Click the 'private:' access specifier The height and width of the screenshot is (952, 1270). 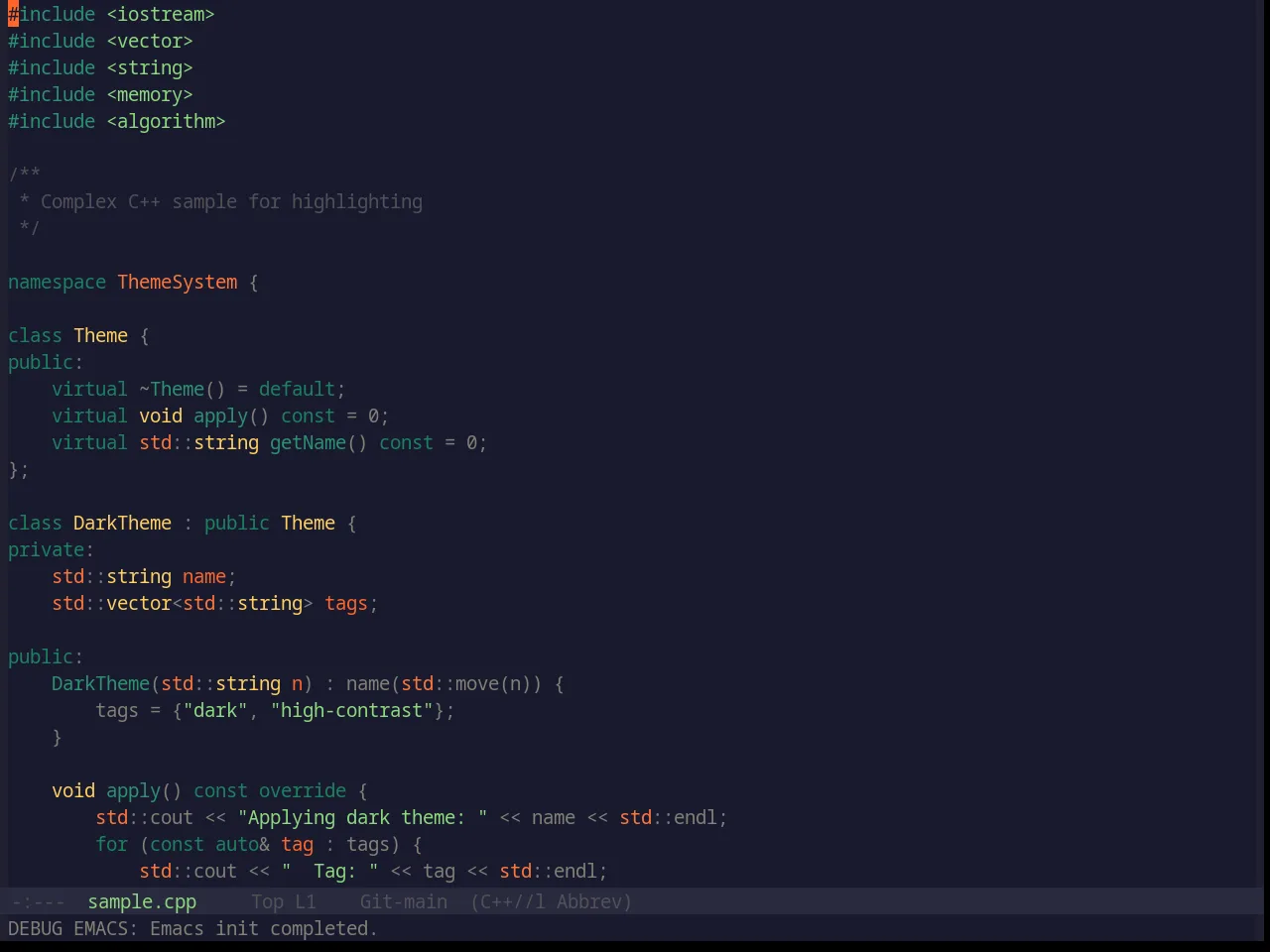52,549
